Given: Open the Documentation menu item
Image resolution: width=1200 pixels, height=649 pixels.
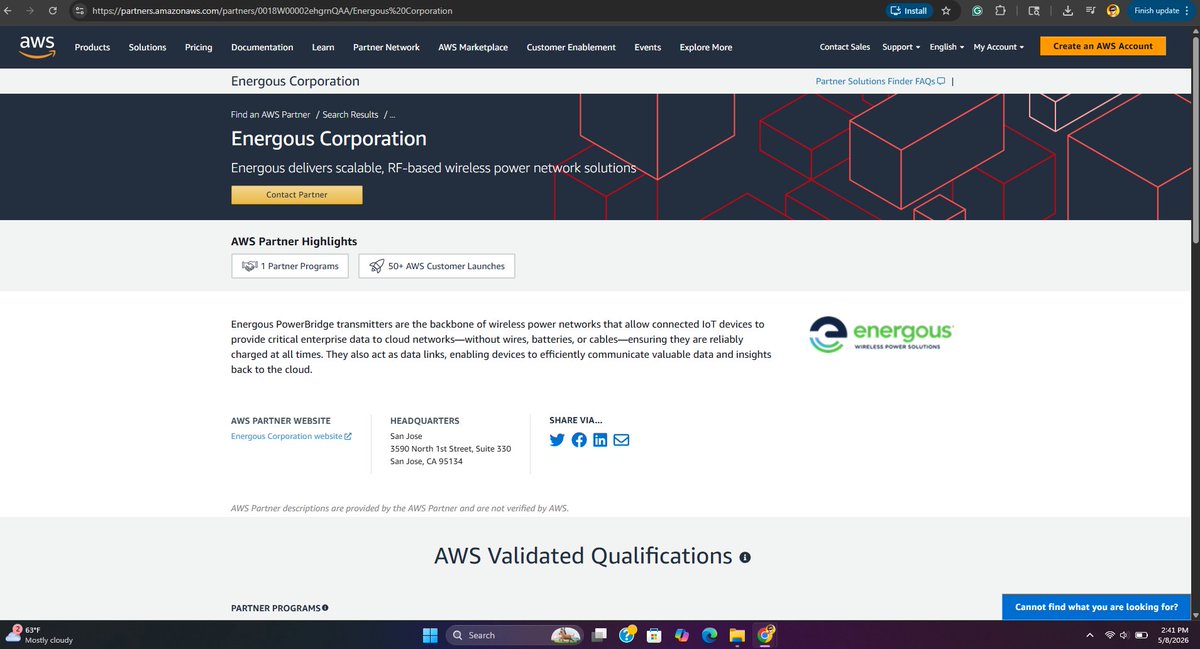Looking at the screenshot, I should 262,47.
